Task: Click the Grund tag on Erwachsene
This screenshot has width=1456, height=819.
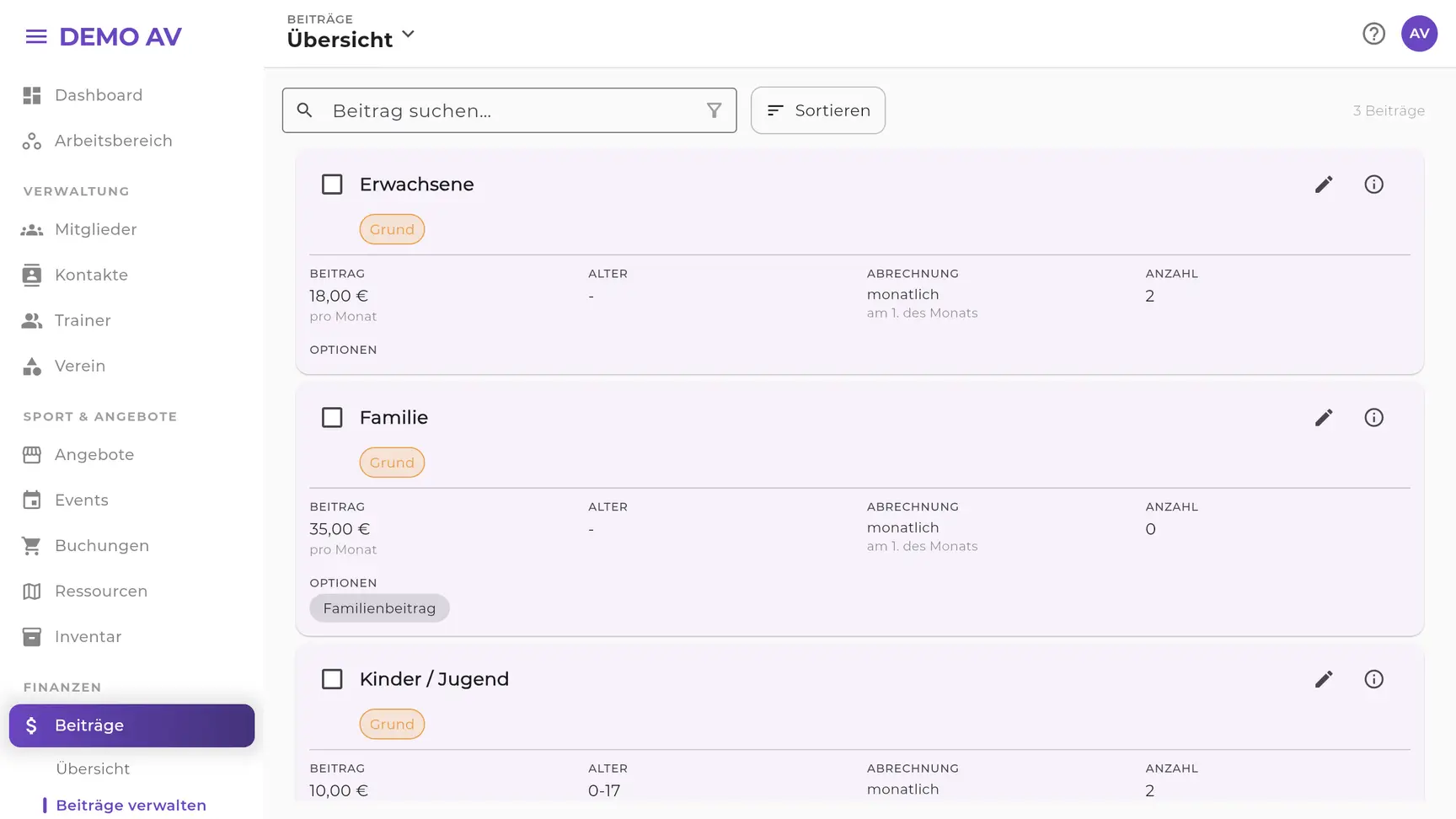Action: click(x=392, y=229)
